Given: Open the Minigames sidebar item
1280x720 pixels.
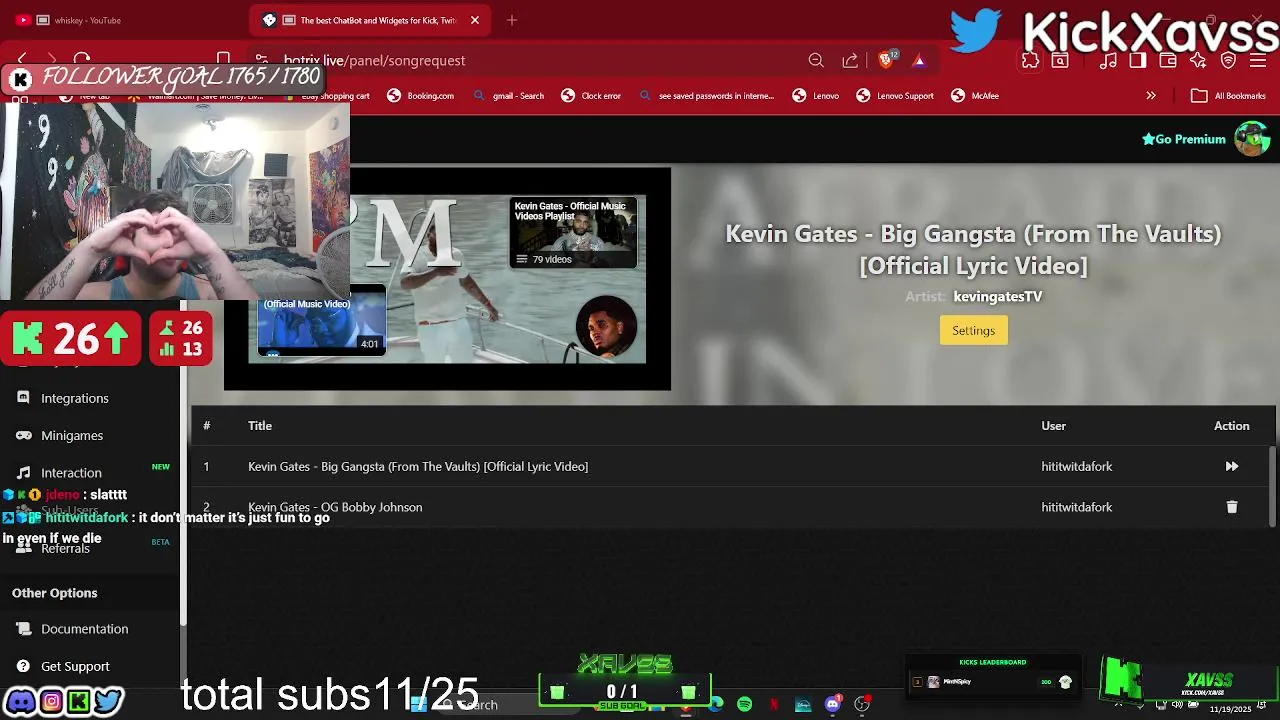Looking at the screenshot, I should click(60, 435).
